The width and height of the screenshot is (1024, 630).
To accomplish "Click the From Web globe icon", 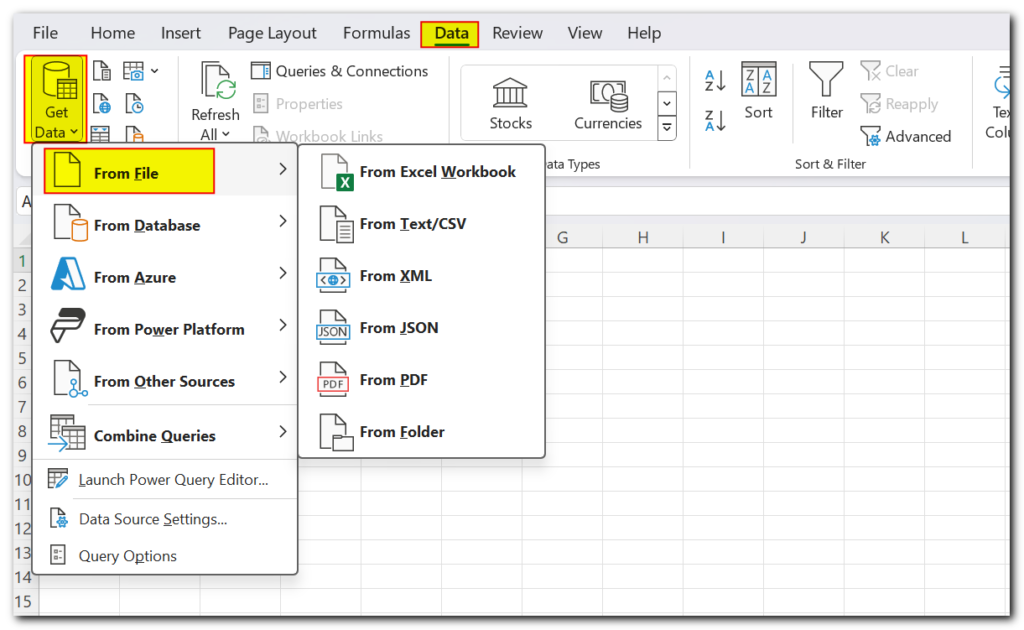I will tap(102, 103).
